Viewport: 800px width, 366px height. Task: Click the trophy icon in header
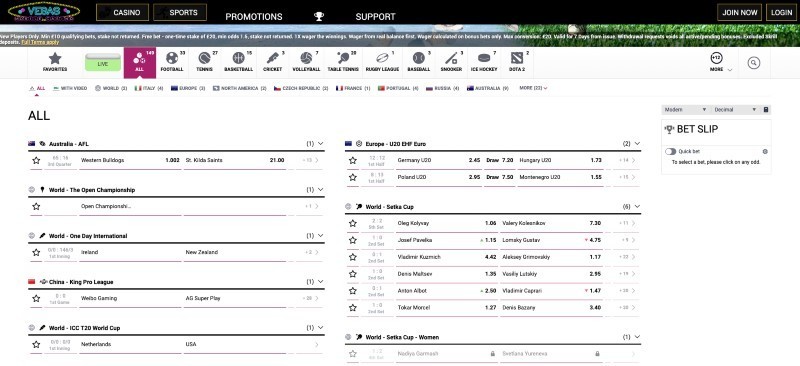(319, 16)
